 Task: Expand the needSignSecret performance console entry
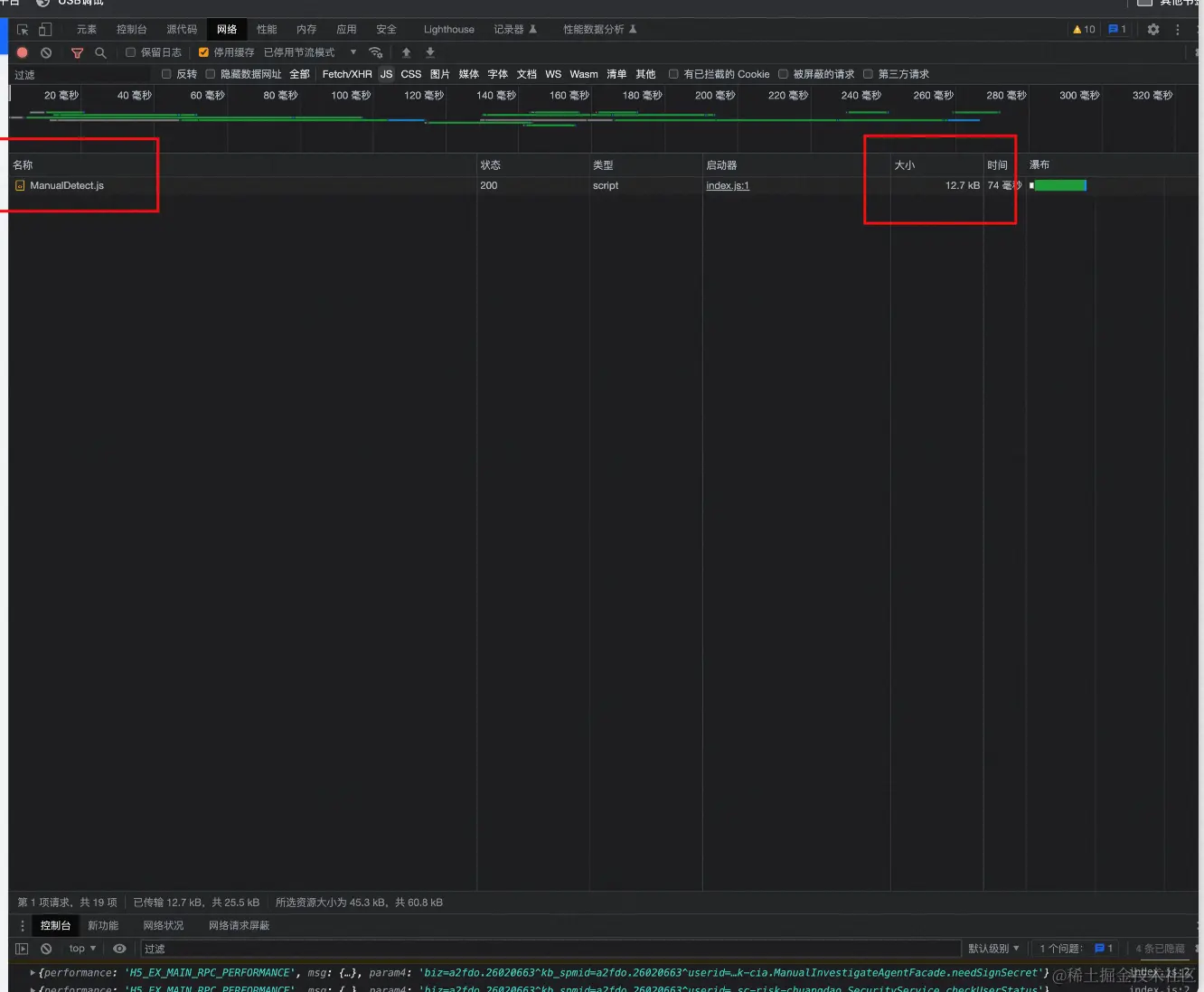click(33, 973)
